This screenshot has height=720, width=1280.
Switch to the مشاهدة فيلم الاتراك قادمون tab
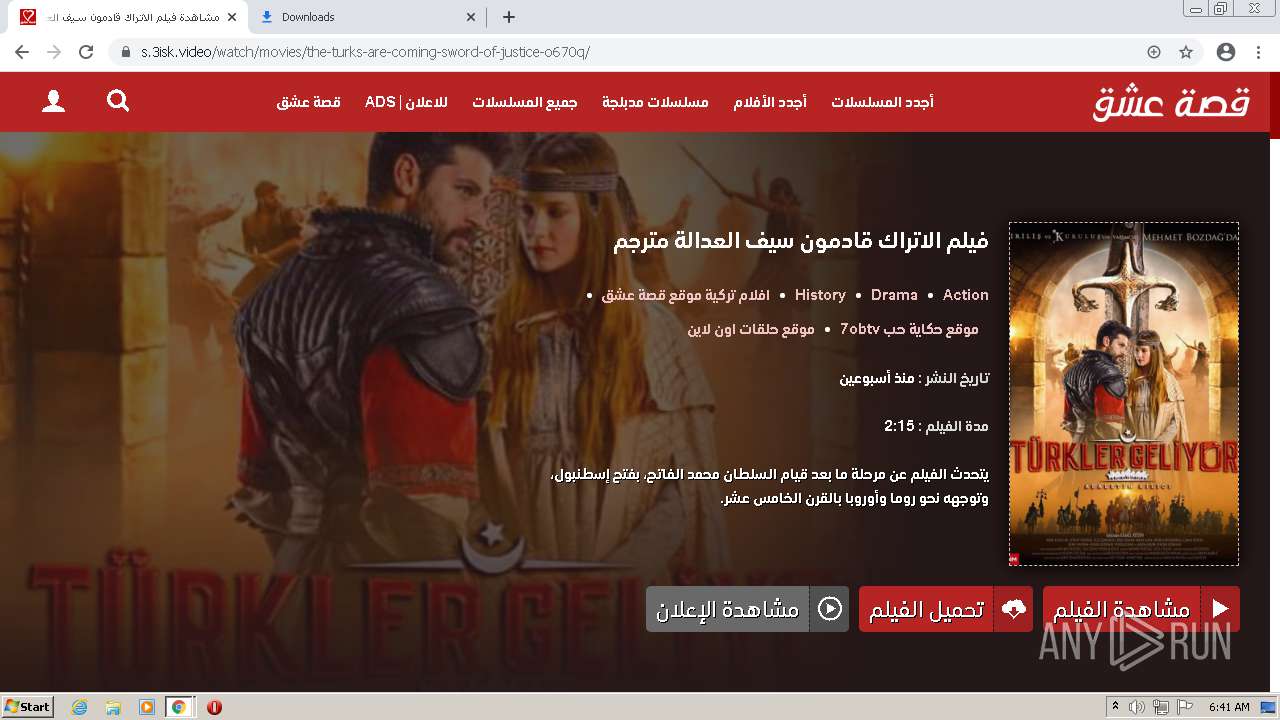128,17
